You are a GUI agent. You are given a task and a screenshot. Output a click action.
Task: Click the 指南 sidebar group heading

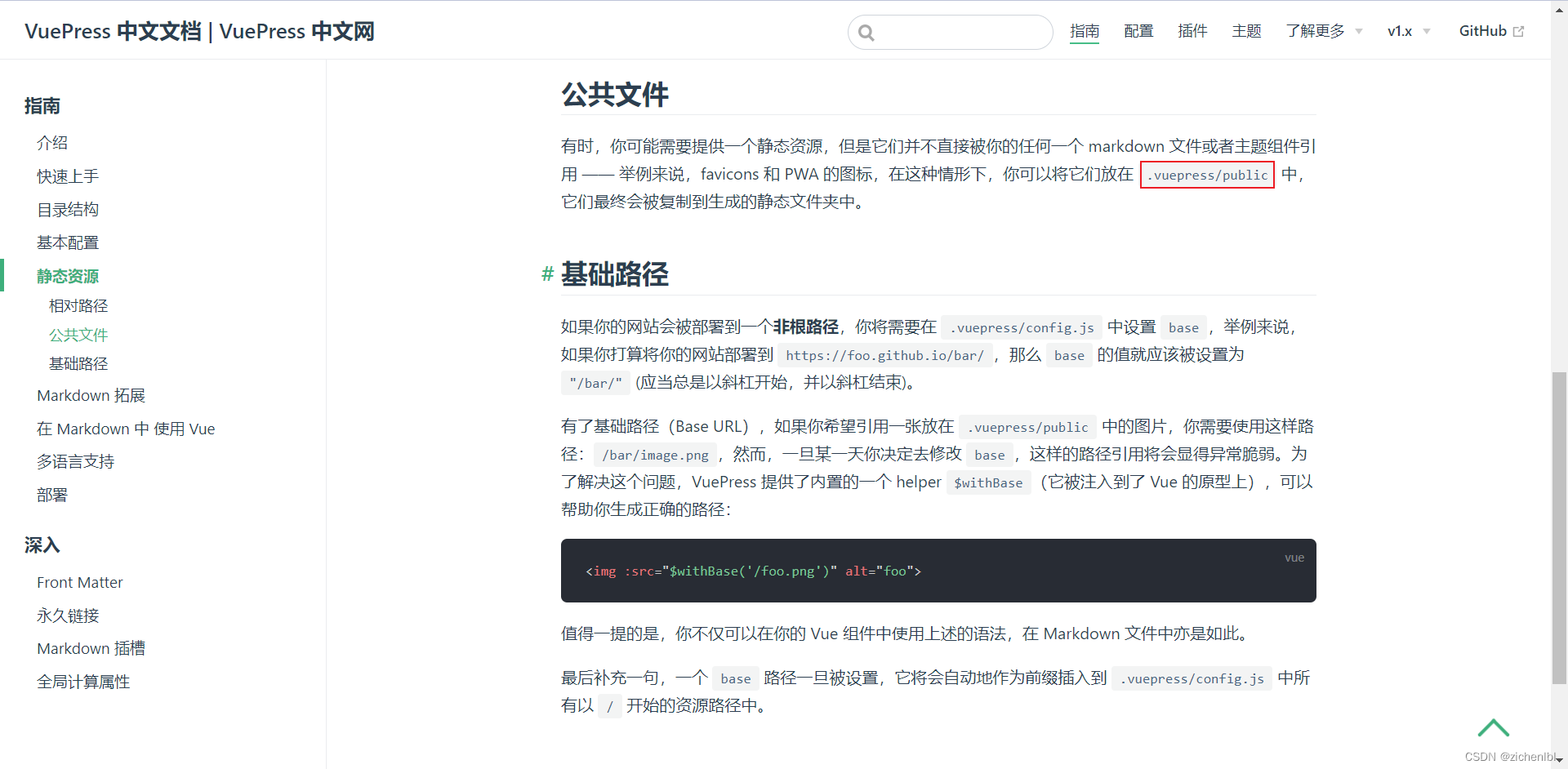[42, 106]
